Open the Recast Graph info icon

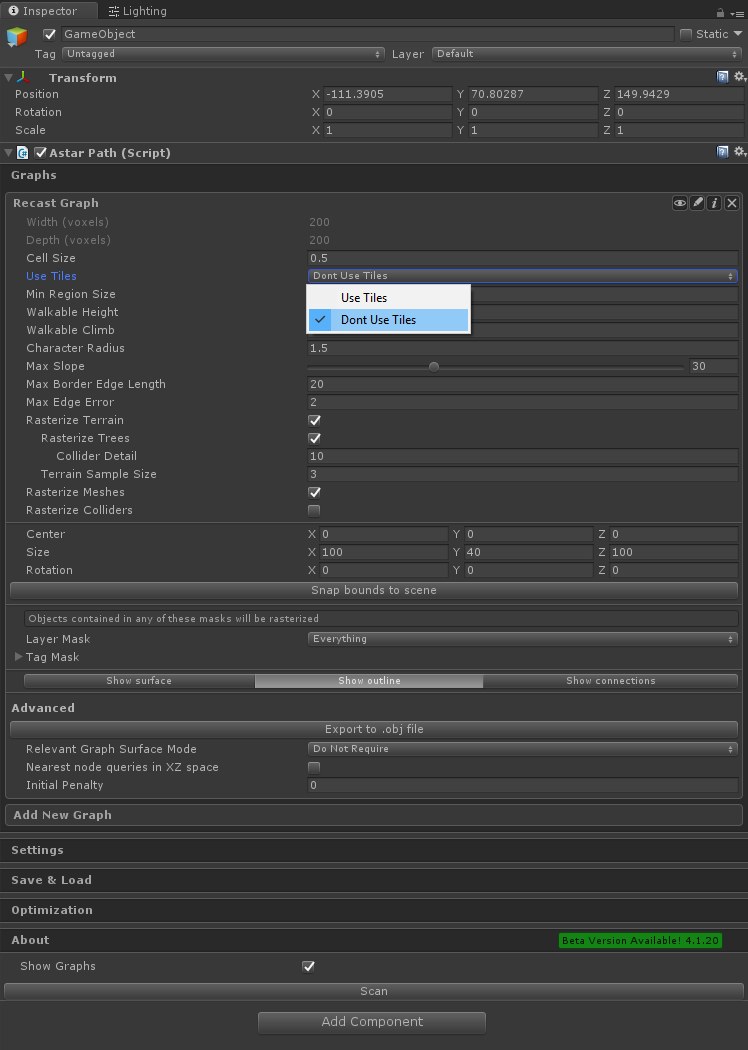coord(714,203)
